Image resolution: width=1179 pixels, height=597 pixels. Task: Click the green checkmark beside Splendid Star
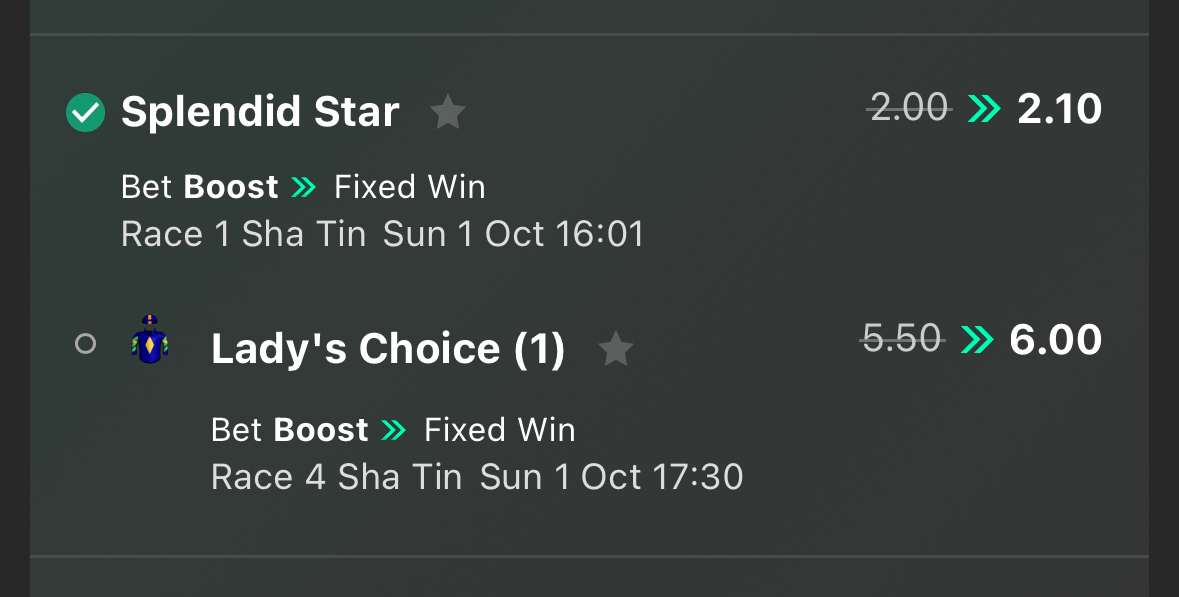click(86, 113)
